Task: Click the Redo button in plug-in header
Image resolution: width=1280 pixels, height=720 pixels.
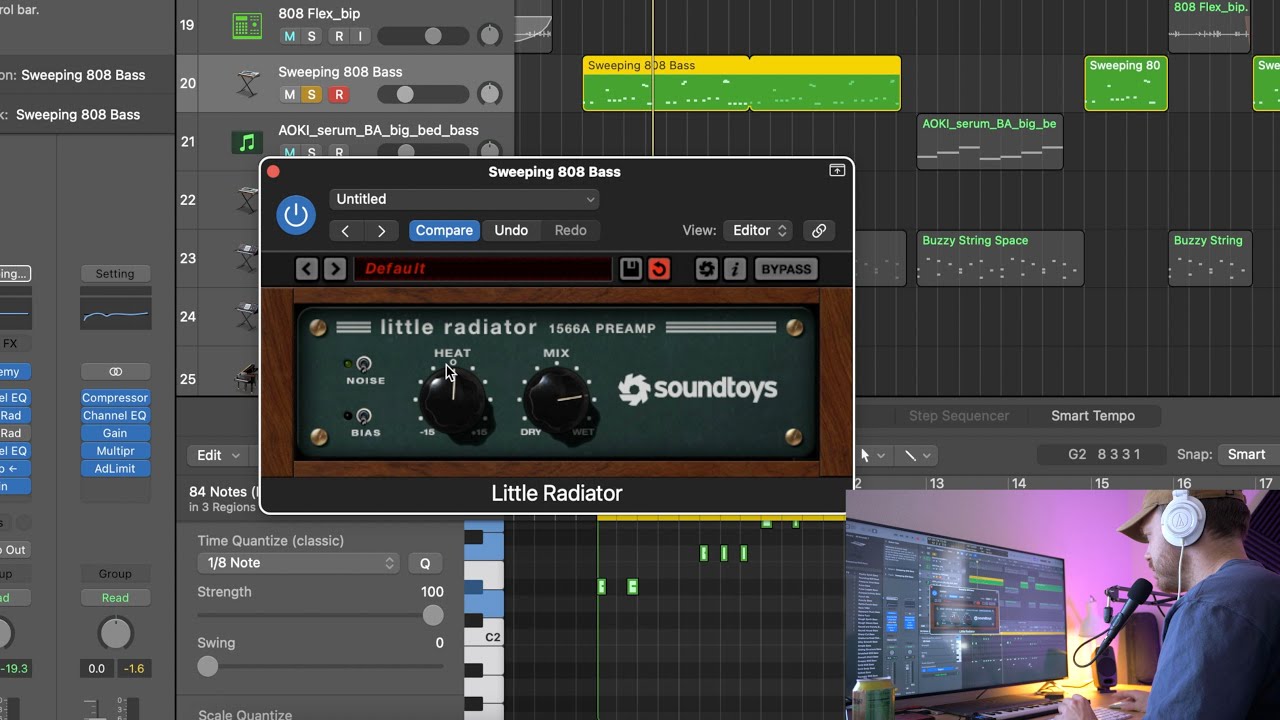Action: tap(571, 231)
